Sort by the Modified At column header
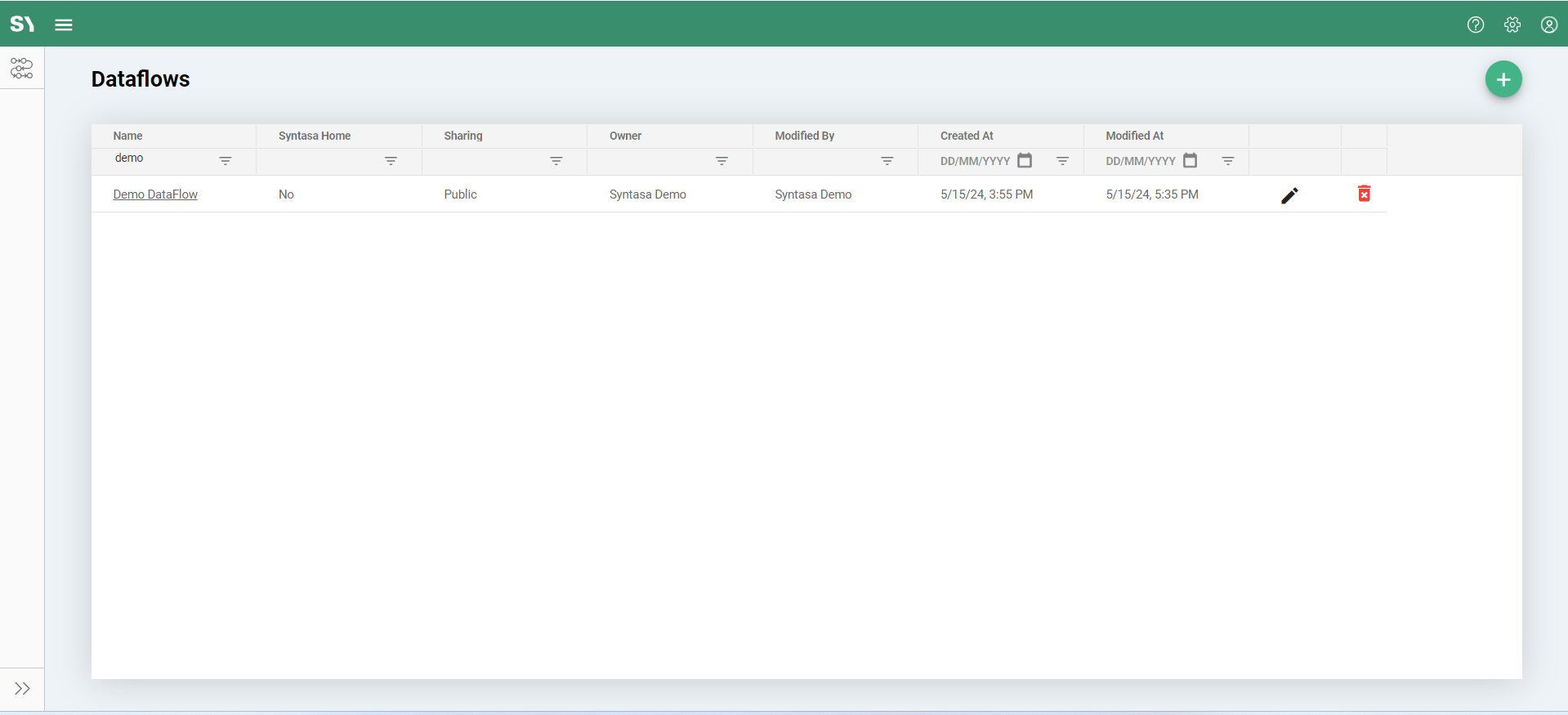This screenshot has width=1568, height=715. 1134,136
